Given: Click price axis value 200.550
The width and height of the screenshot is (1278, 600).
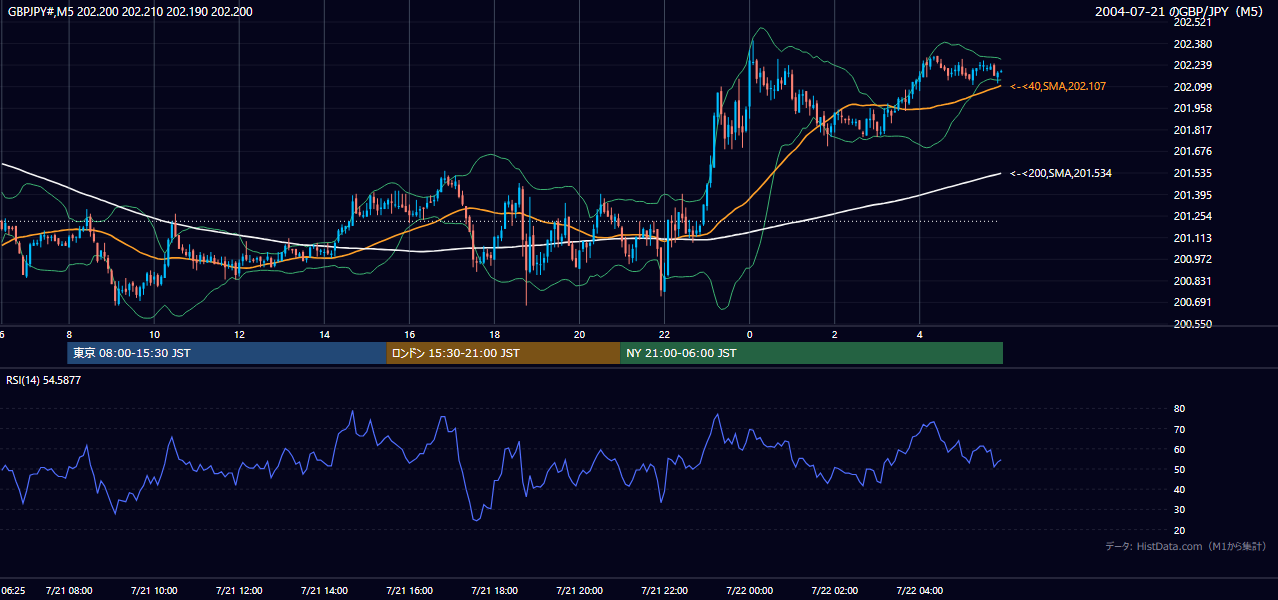Looking at the screenshot, I should (x=1192, y=324).
